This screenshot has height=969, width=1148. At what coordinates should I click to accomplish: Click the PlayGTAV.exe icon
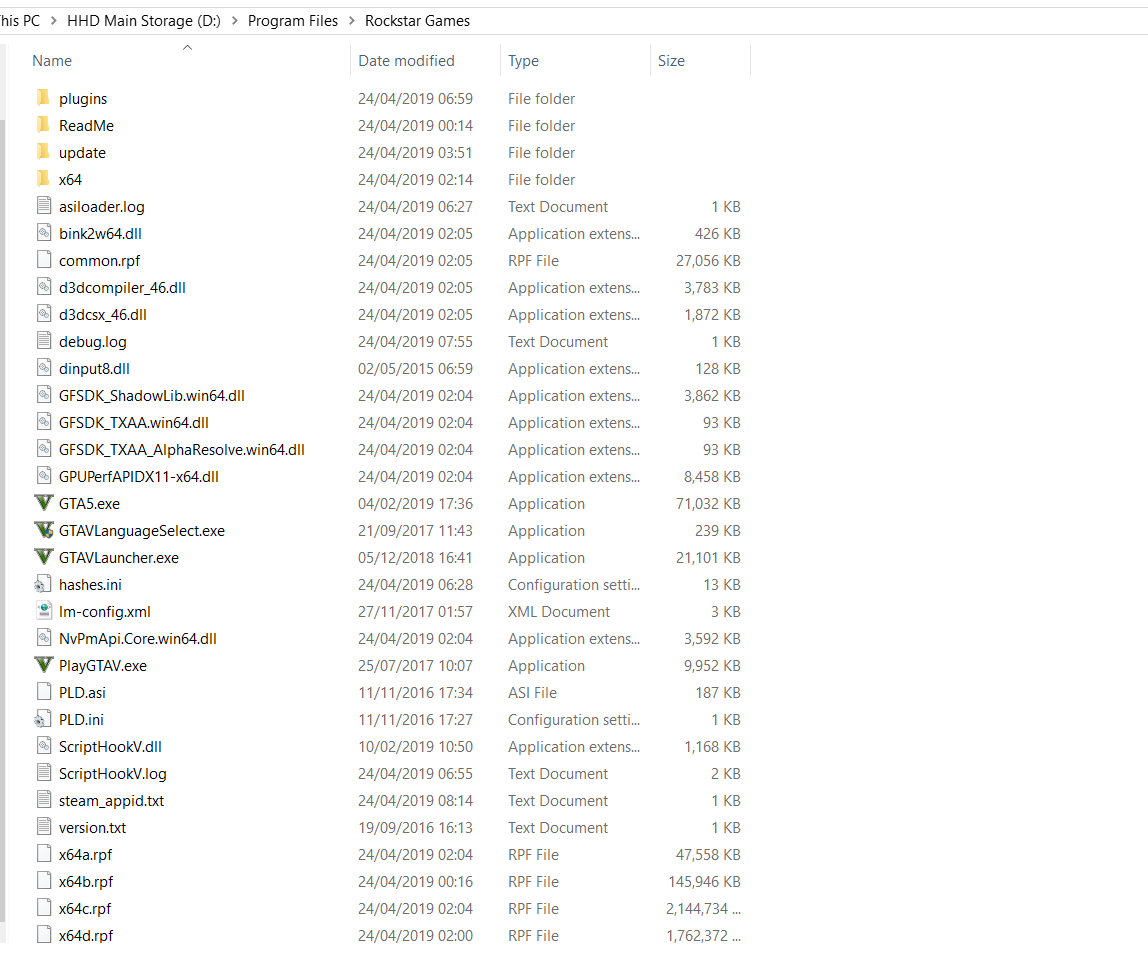(x=44, y=665)
